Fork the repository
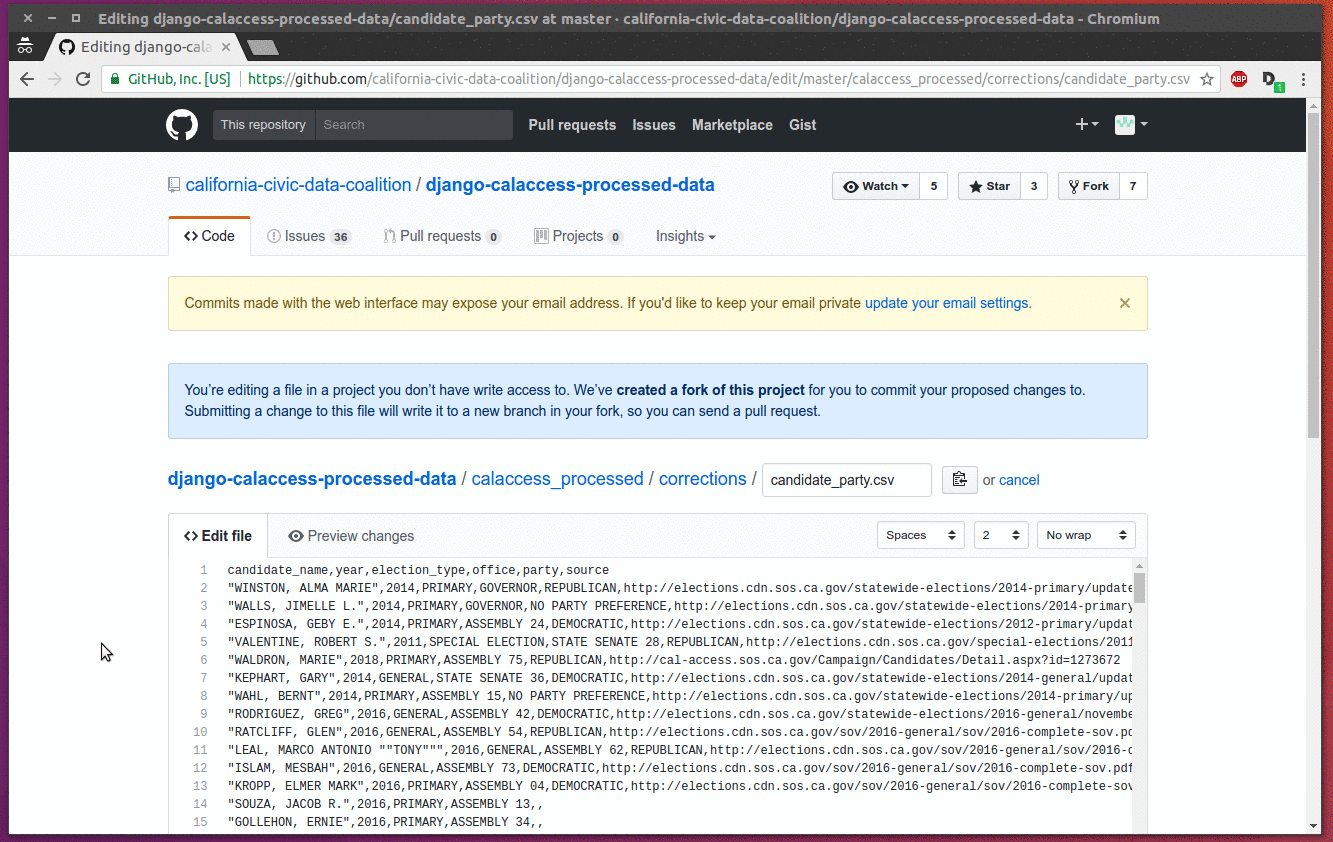This screenshot has height=842, width=1333. (x=1087, y=186)
